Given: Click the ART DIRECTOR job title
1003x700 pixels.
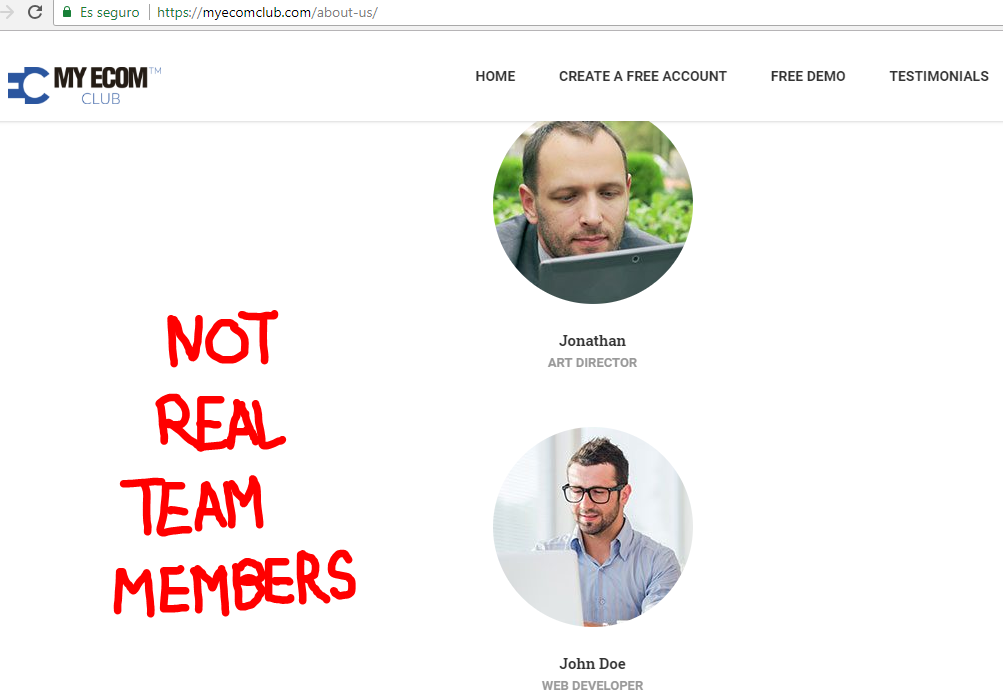Looking at the screenshot, I should (x=592, y=363).
